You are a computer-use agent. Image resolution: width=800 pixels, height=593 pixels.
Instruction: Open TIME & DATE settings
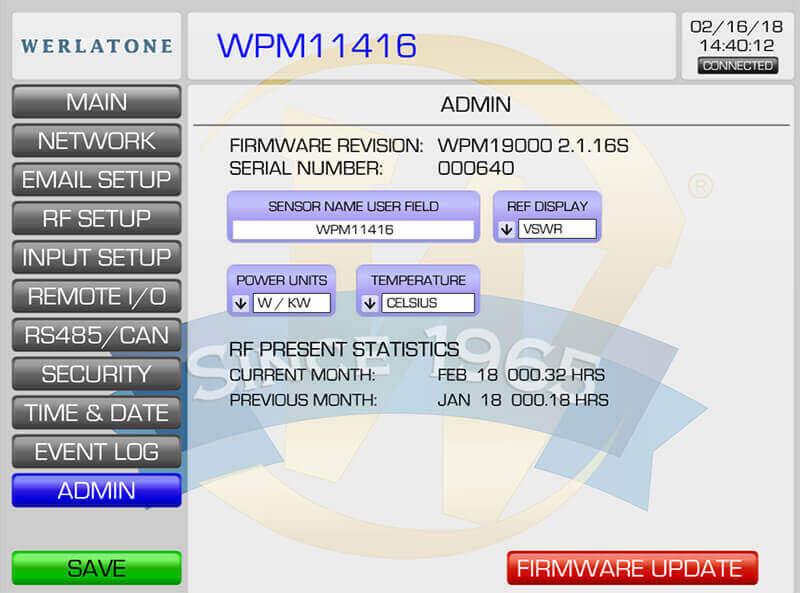(x=96, y=413)
